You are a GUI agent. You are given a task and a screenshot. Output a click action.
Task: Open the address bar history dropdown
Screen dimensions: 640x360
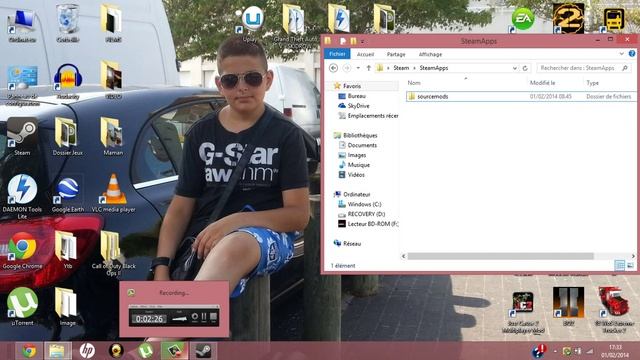tap(515, 68)
